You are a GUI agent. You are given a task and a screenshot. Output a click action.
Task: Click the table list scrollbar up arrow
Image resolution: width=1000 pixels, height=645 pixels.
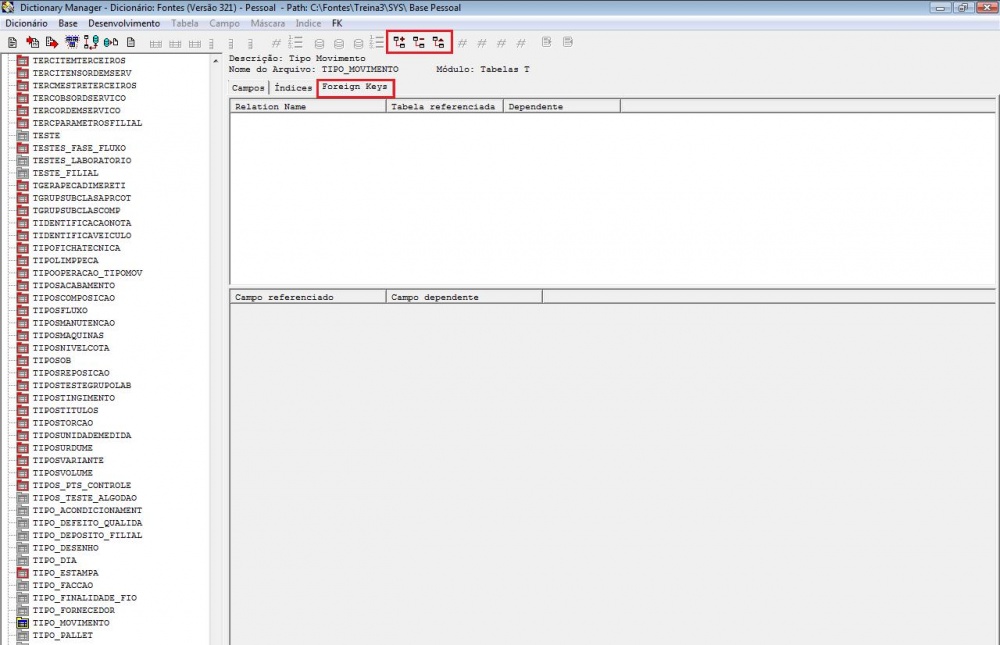[215, 60]
